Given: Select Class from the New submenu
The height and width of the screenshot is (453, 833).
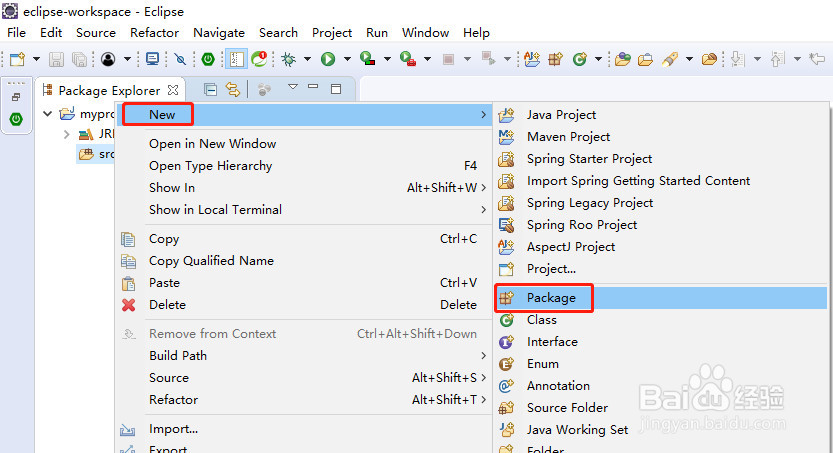Looking at the screenshot, I should click(662, 320).
